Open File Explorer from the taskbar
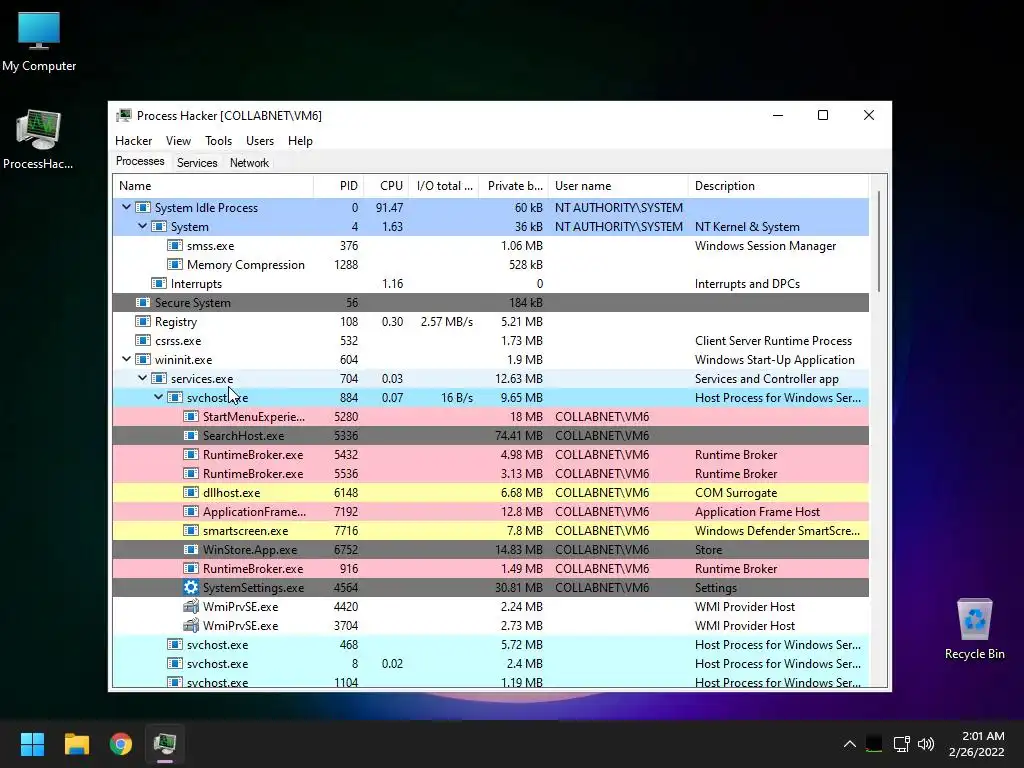Image resolution: width=1024 pixels, height=768 pixels. pos(76,743)
